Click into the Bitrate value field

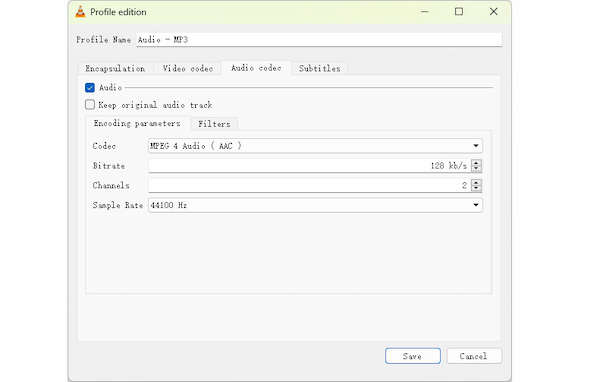(310, 166)
